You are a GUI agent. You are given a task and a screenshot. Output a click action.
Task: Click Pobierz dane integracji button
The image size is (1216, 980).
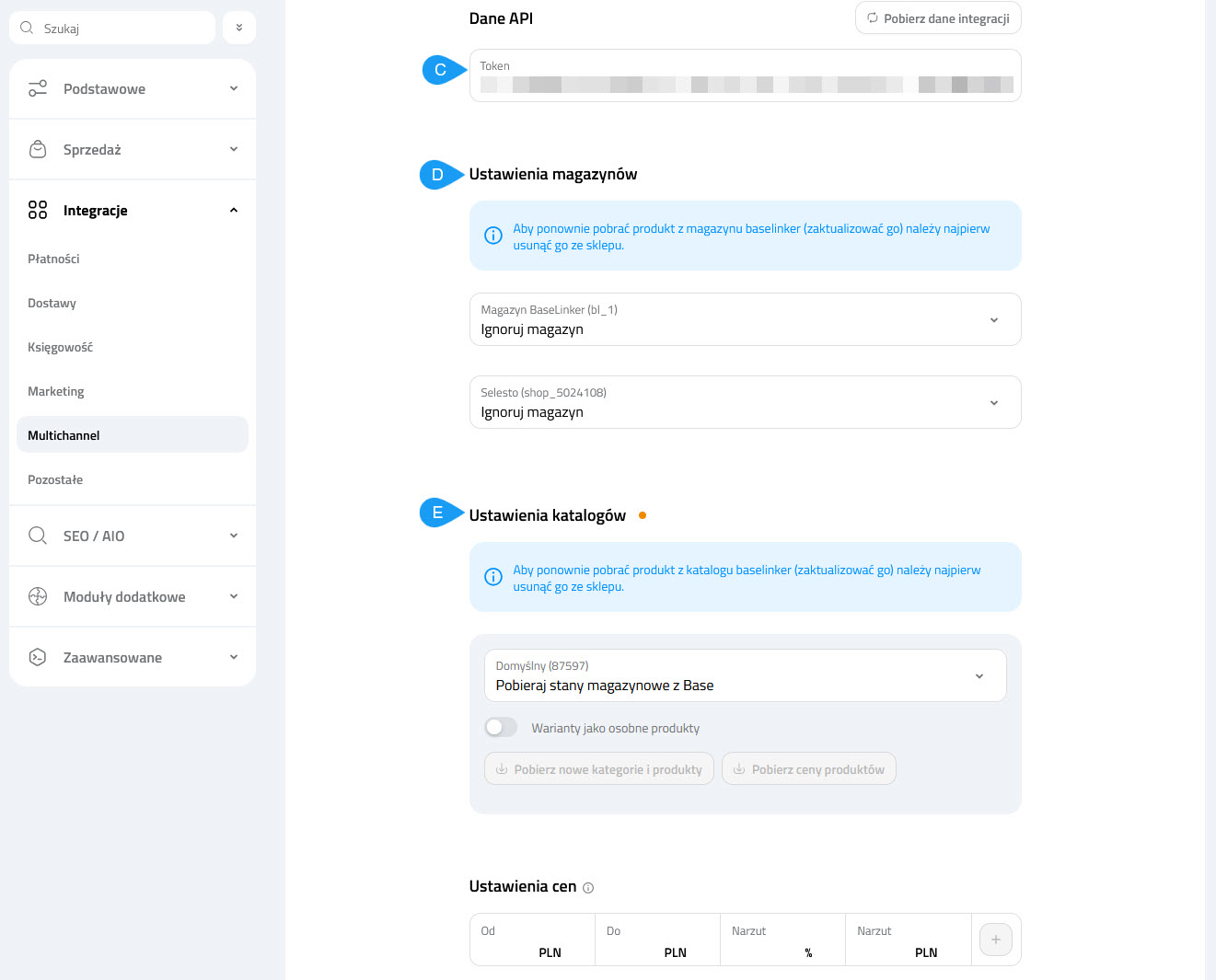[x=938, y=17]
